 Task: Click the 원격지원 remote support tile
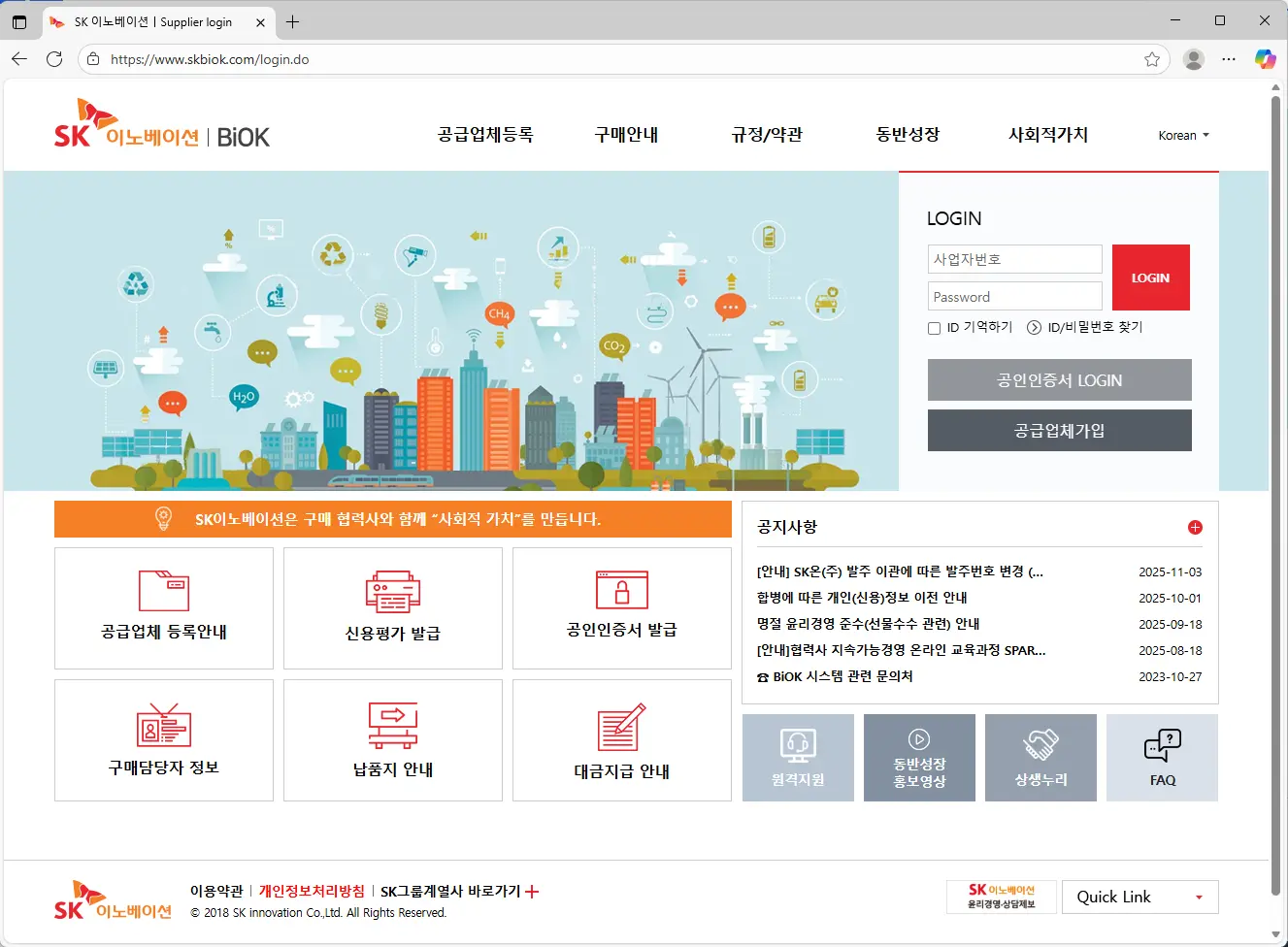[x=798, y=758]
